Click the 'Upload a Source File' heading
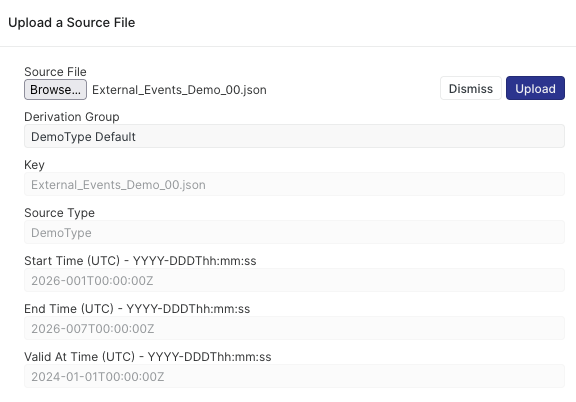This screenshot has width=576, height=402. click(x=72, y=22)
